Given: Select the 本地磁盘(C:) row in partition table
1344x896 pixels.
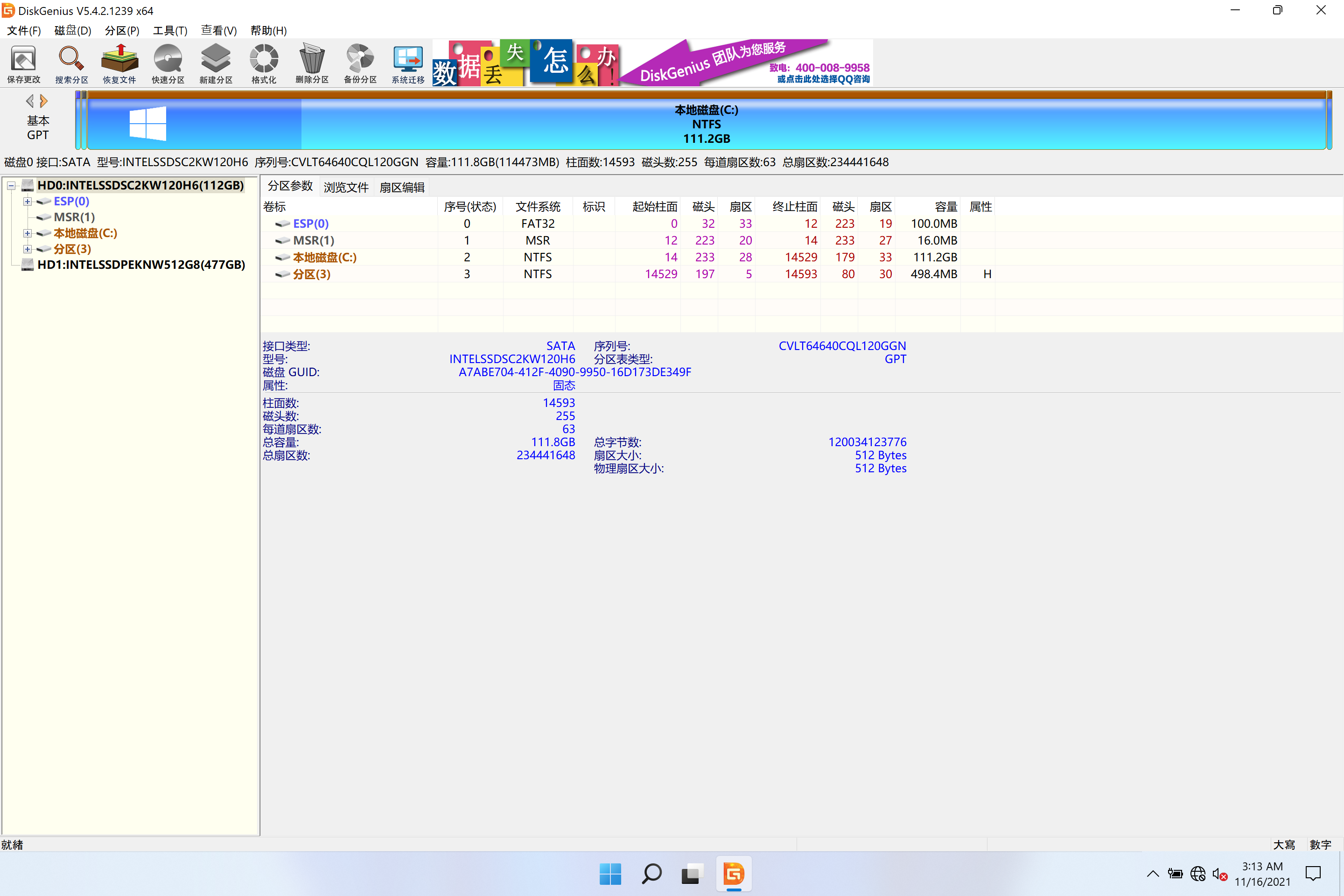Looking at the screenshot, I should (627, 257).
